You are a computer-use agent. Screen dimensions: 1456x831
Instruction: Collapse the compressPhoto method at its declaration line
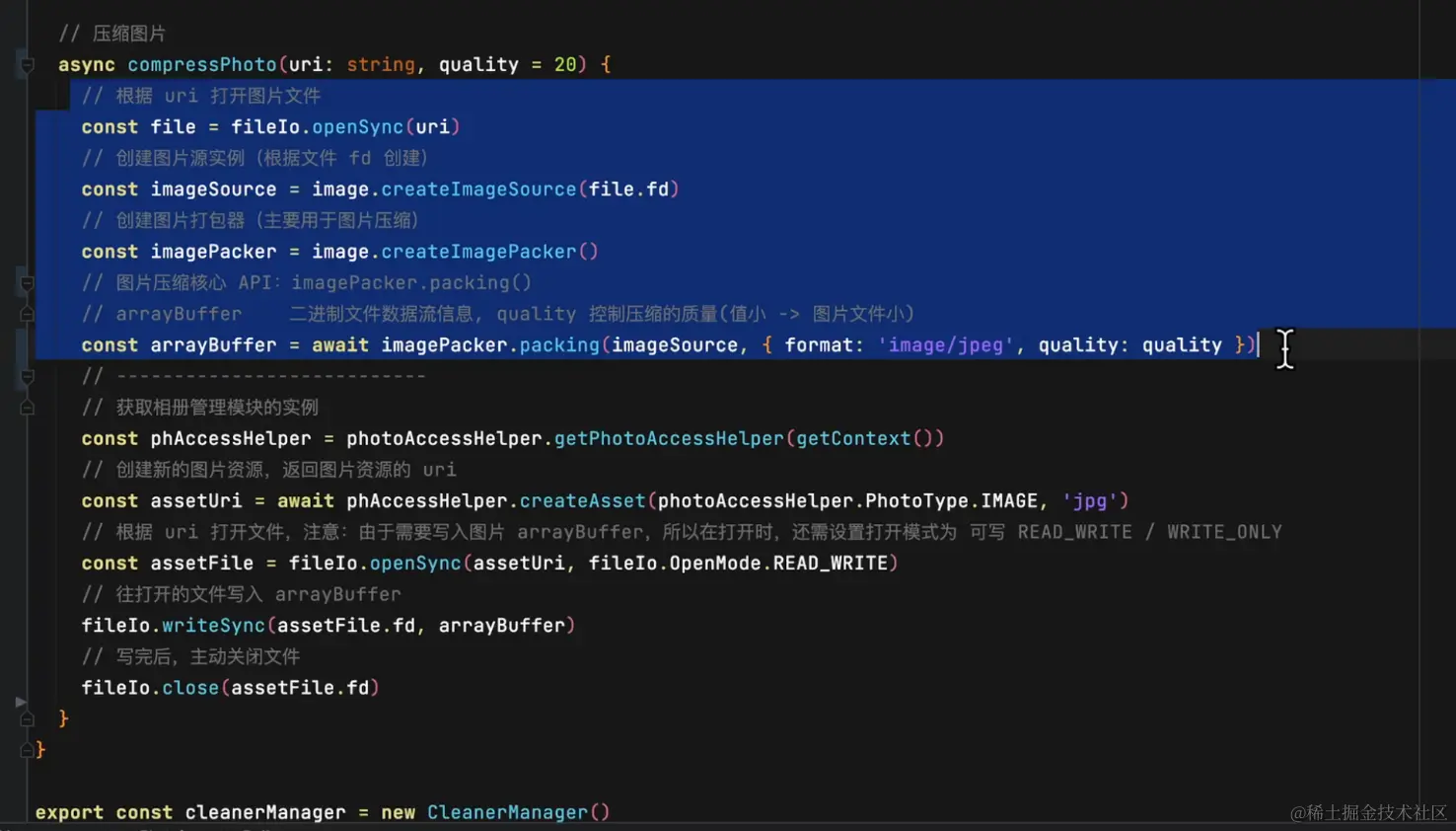tap(27, 65)
